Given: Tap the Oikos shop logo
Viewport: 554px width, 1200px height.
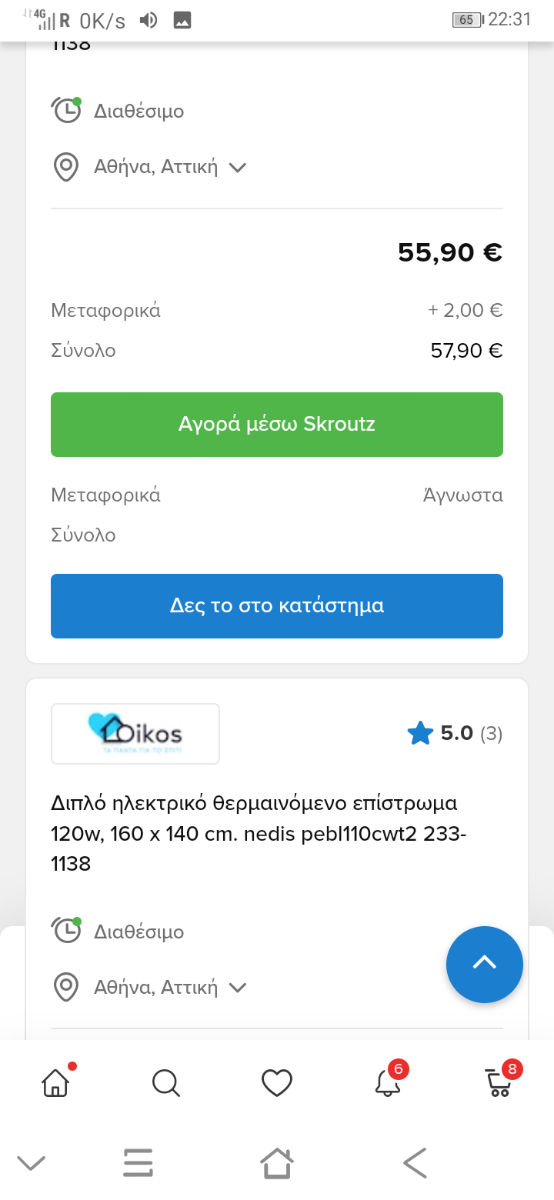Looking at the screenshot, I should (135, 734).
